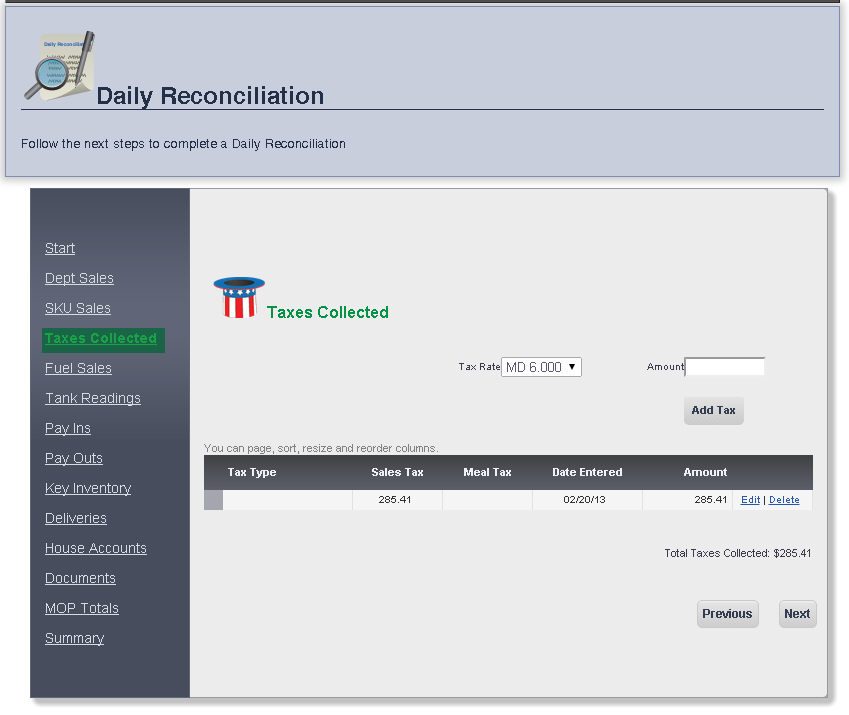This screenshot has height=715, width=849.
Task: Click the Total Taxes Collected $285.41 text
Action: click(737, 553)
